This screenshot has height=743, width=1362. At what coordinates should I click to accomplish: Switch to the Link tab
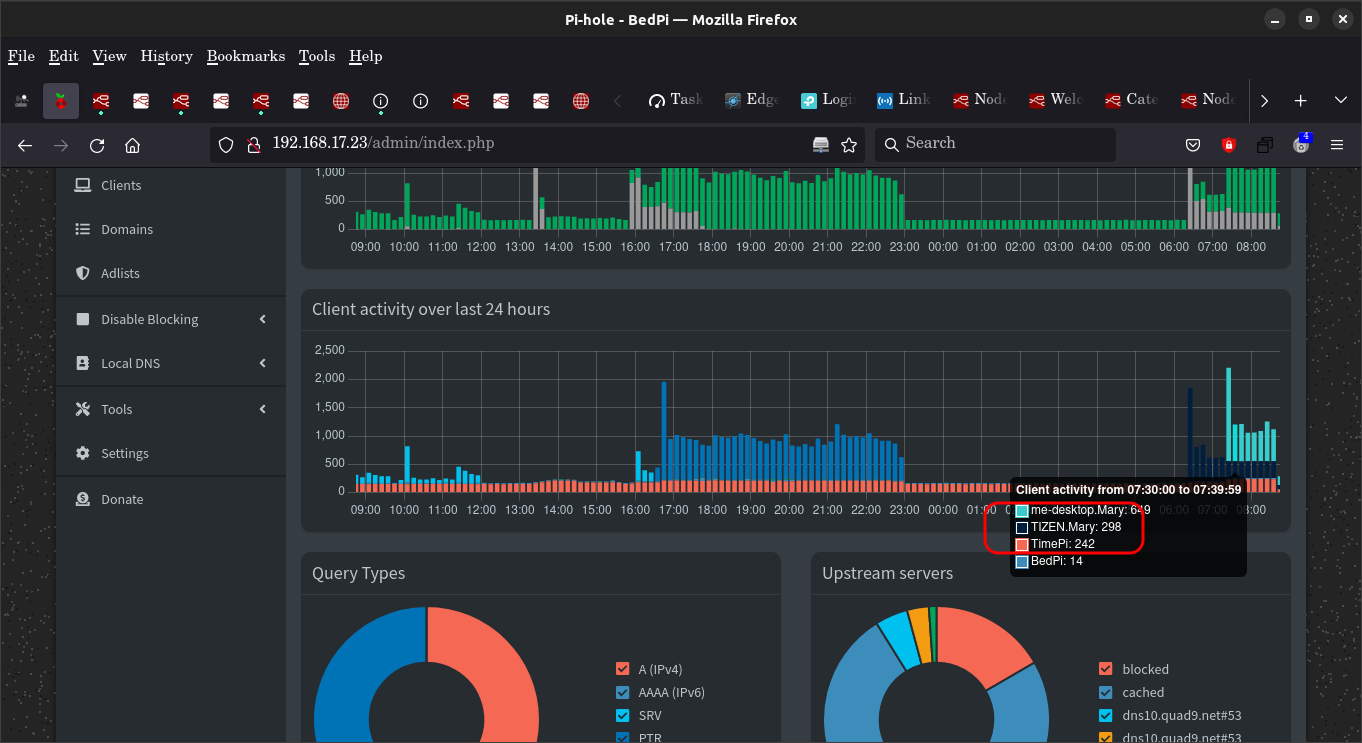pos(904,100)
